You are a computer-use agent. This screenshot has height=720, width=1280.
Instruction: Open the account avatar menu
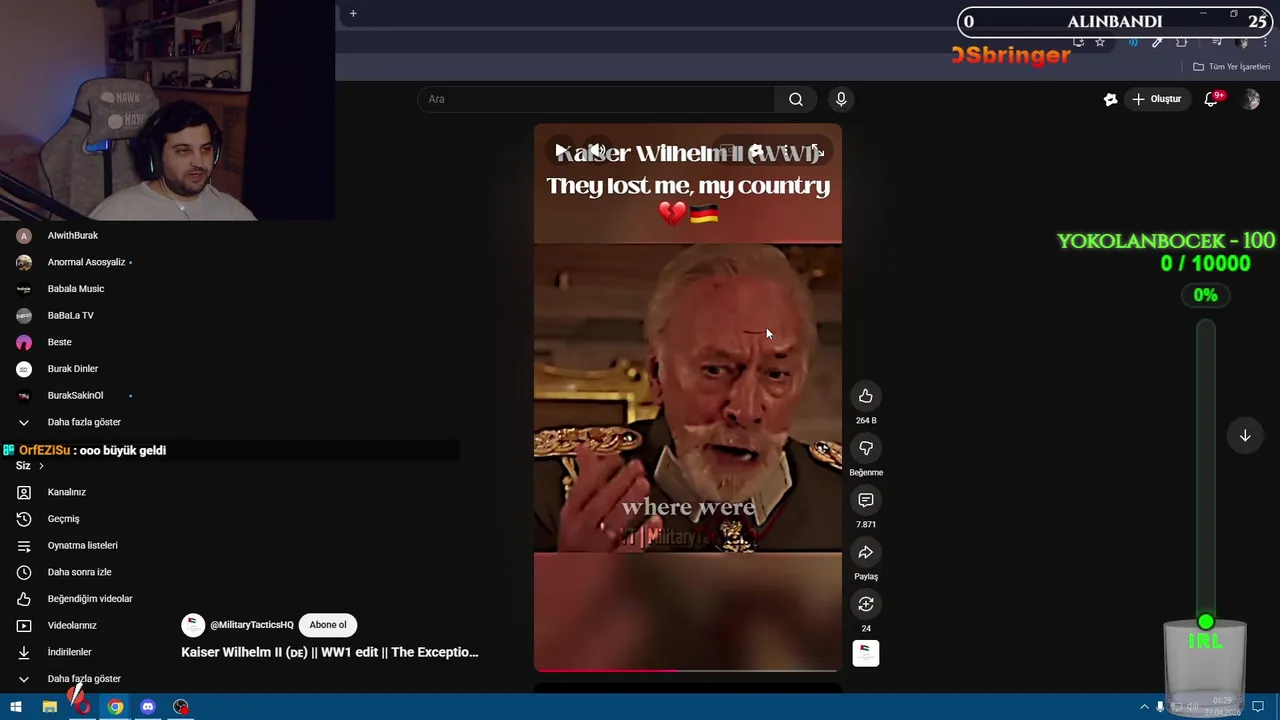coord(1251,99)
